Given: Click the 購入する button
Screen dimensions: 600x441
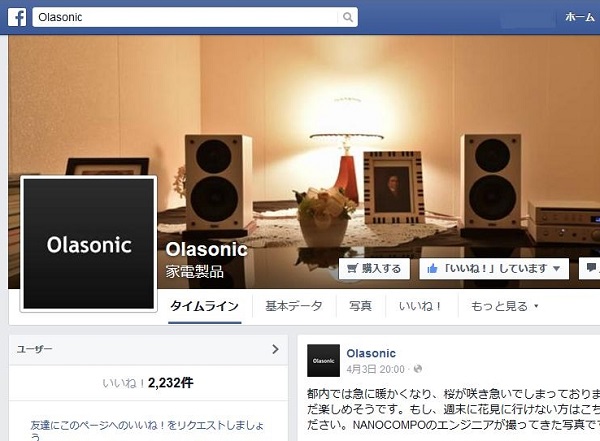Looking at the screenshot, I should pyautogui.click(x=374, y=268).
